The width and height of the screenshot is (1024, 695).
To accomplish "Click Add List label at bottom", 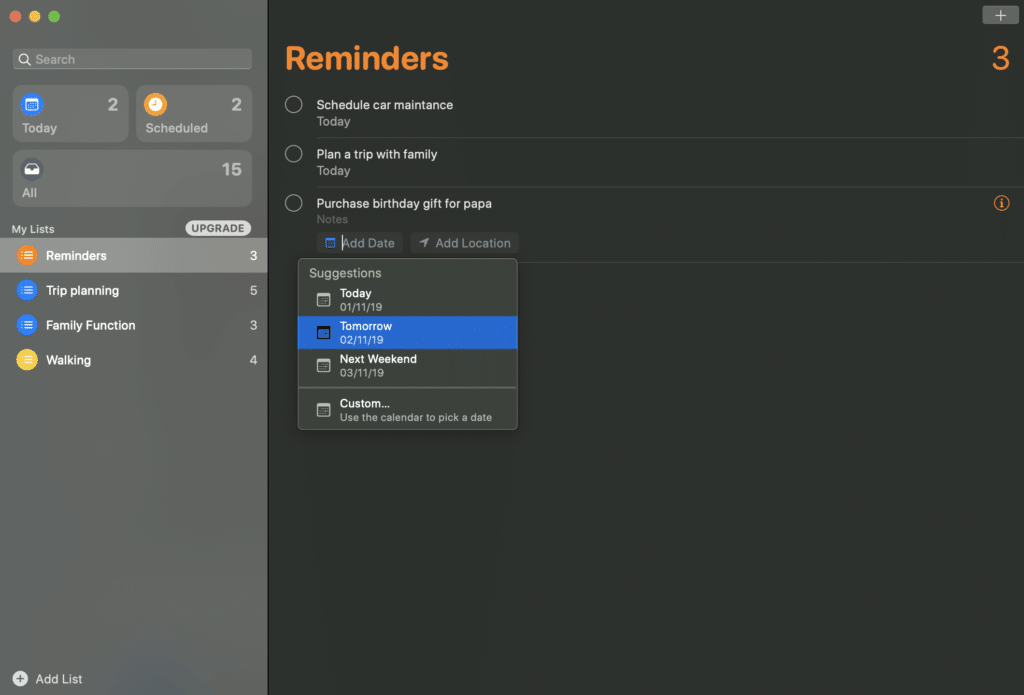I will pos(59,679).
